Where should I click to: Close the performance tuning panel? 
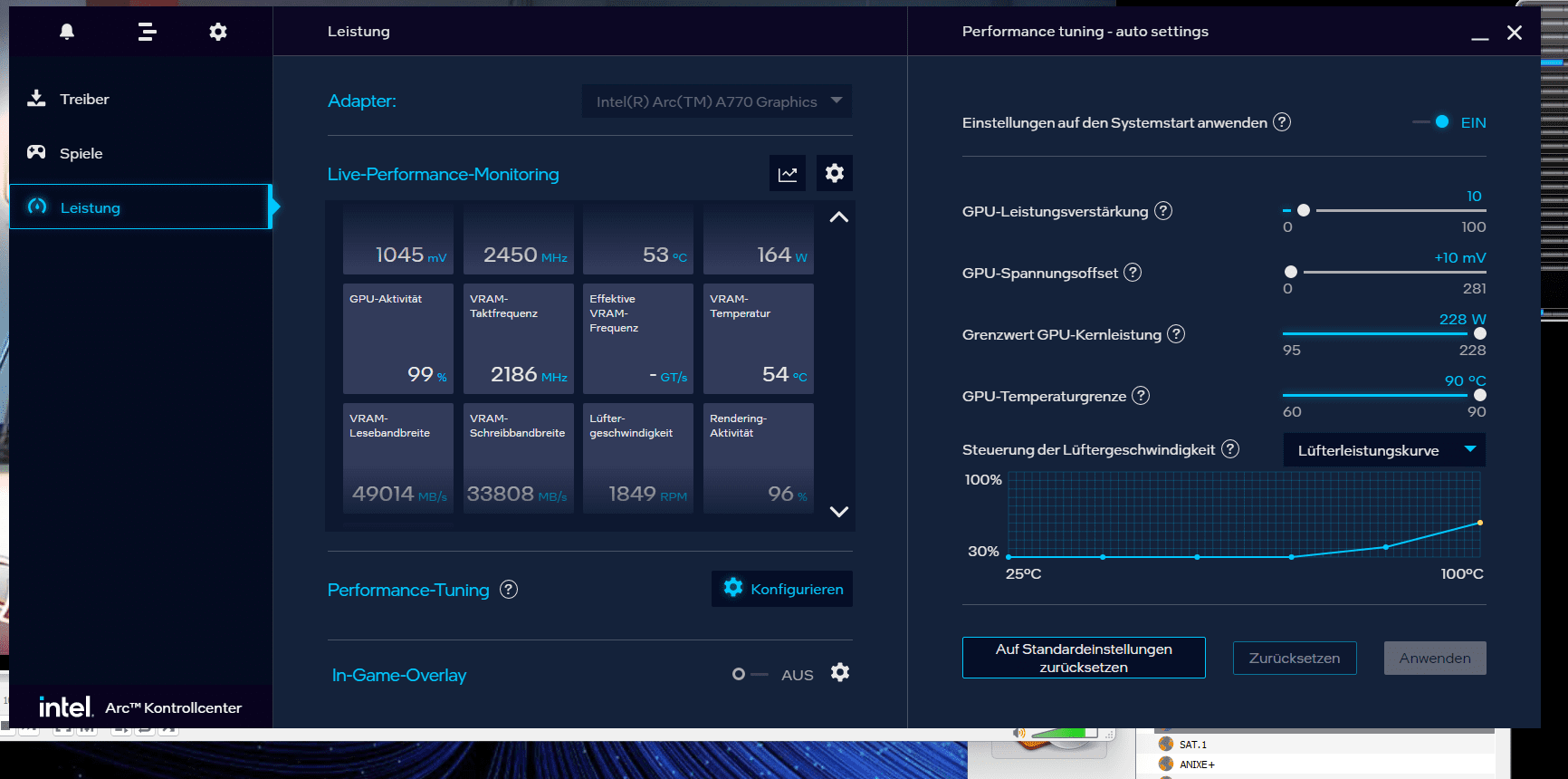[x=1515, y=33]
